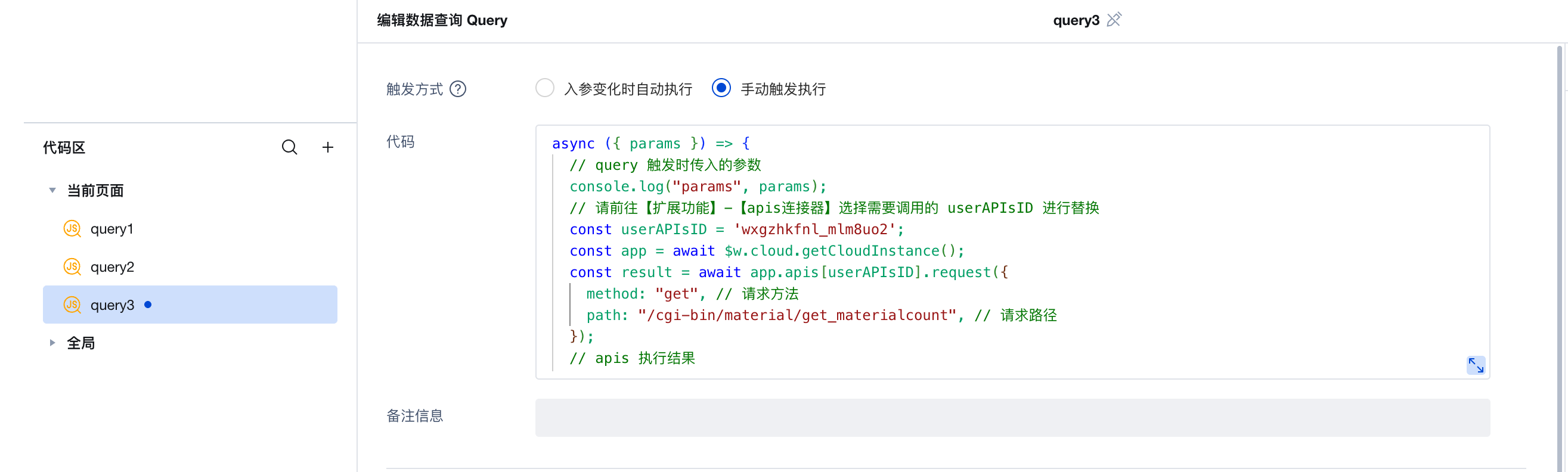Open query1 in the code list
Image resolution: width=1568 pixels, height=472 pixels.
112,229
